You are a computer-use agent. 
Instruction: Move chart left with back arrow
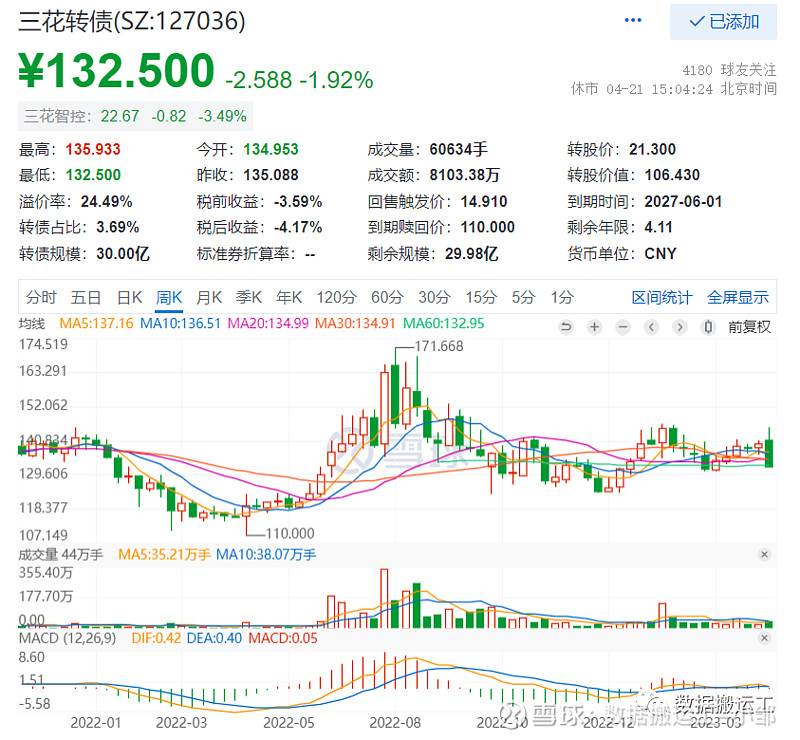651,327
